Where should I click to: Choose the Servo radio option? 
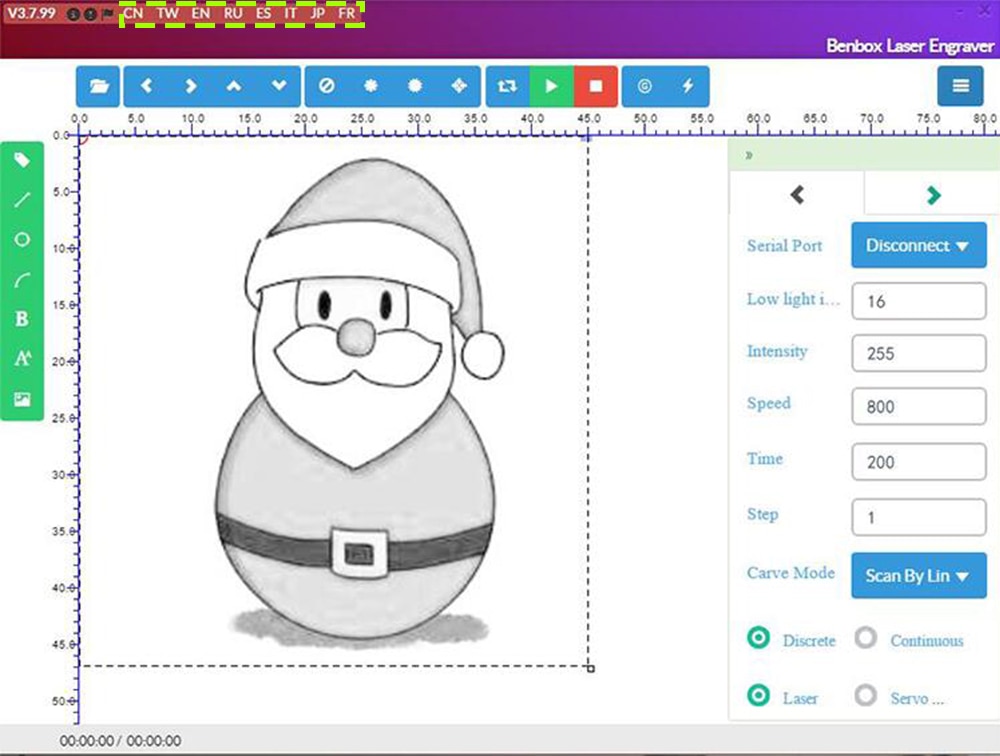(865, 695)
